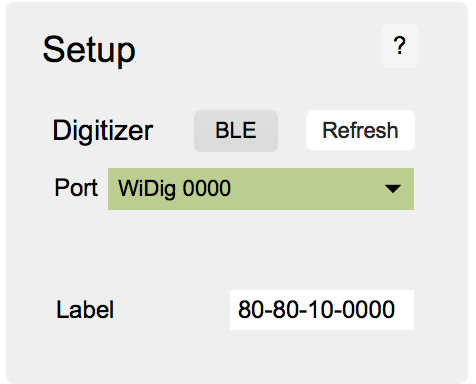
Task: Toggle the BLE connection mode
Action: pos(236,131)
